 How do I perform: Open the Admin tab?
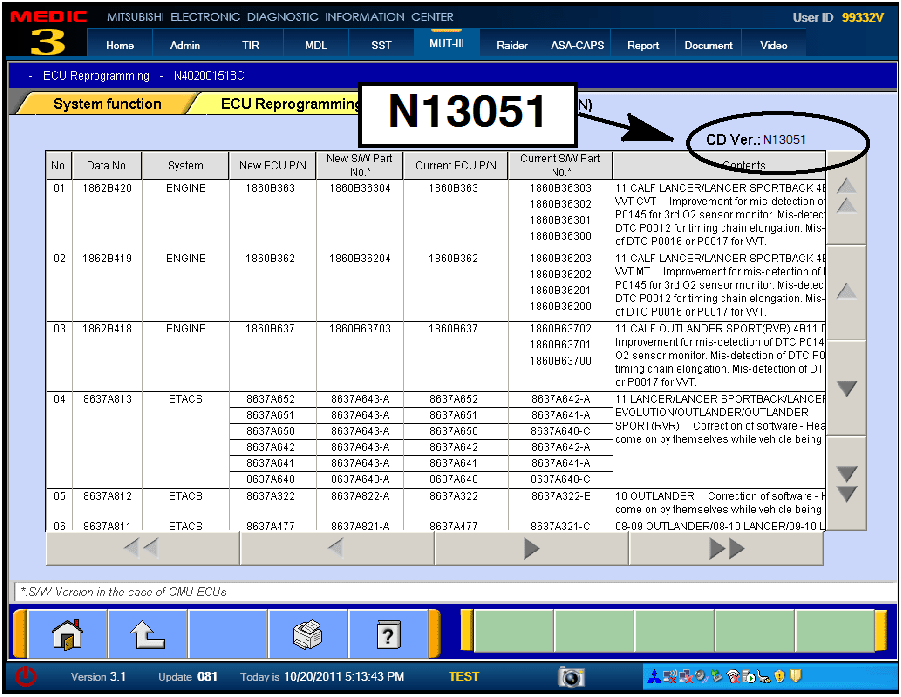click(184, 44)
